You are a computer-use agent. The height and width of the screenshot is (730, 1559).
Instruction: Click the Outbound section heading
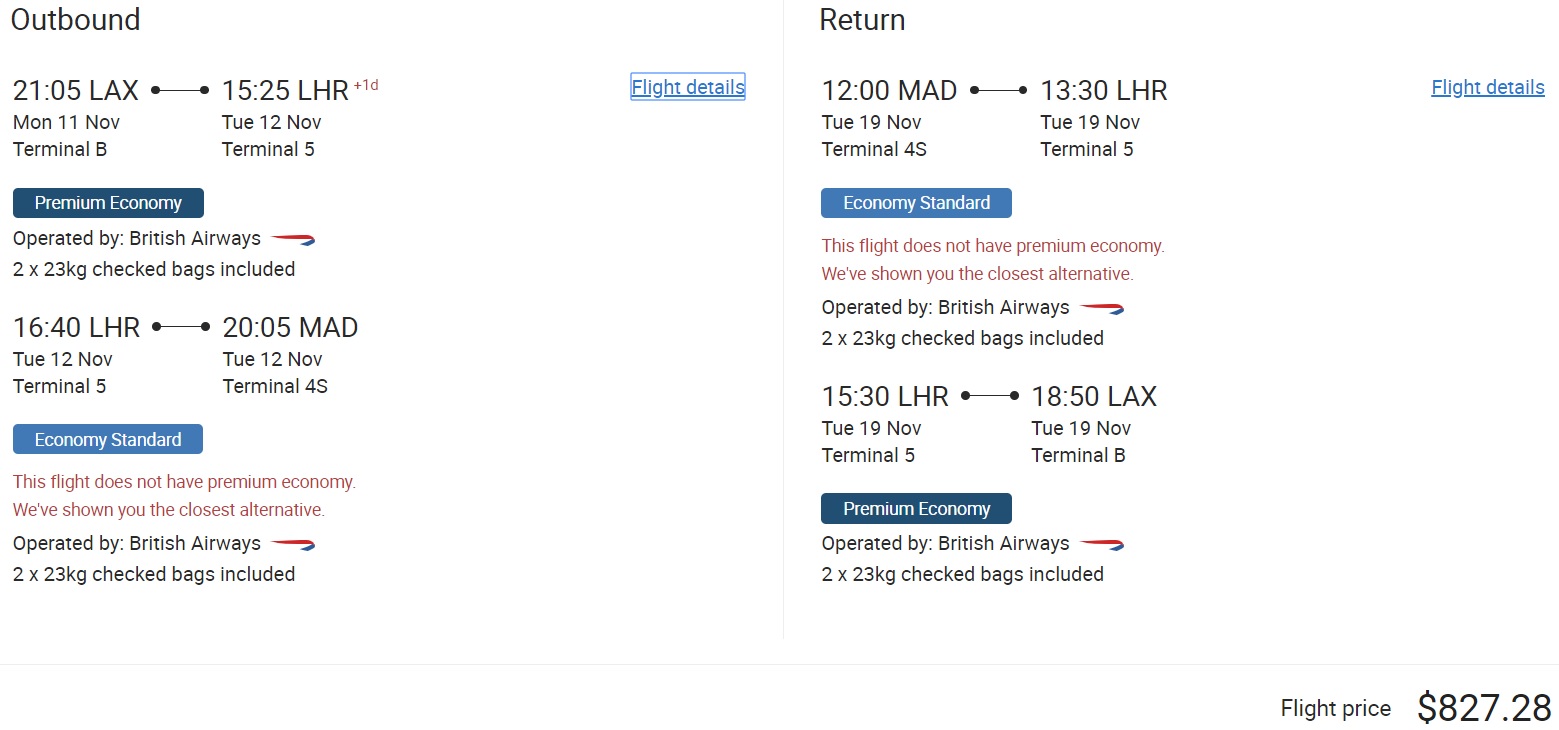point(75,20)
